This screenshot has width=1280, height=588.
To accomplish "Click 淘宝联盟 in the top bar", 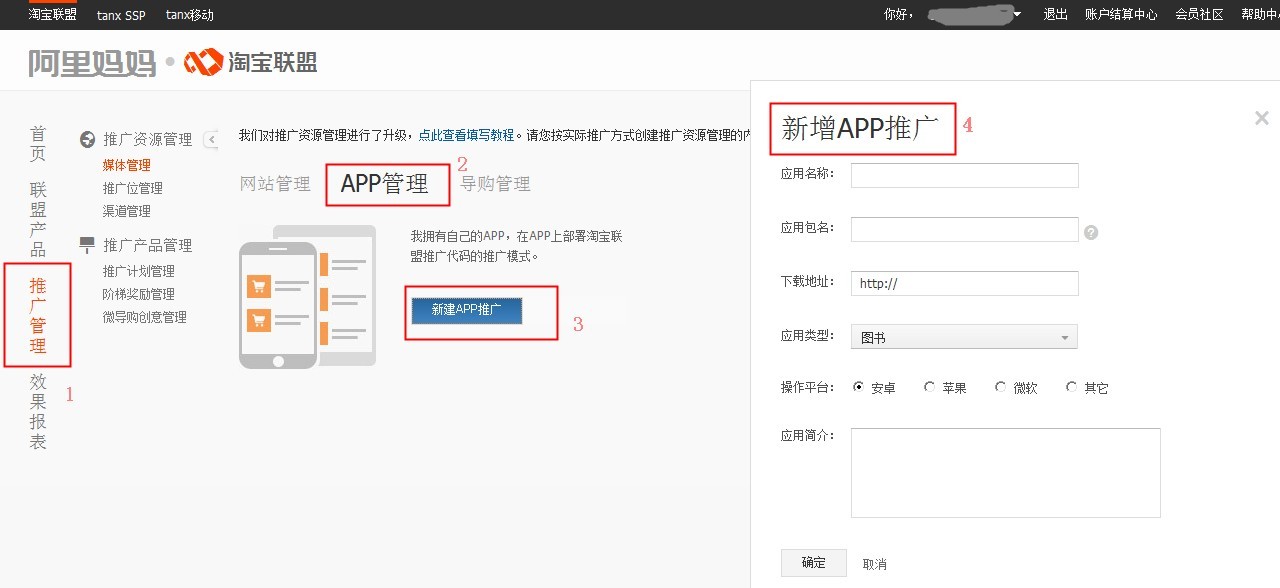I will click(53, 15).
